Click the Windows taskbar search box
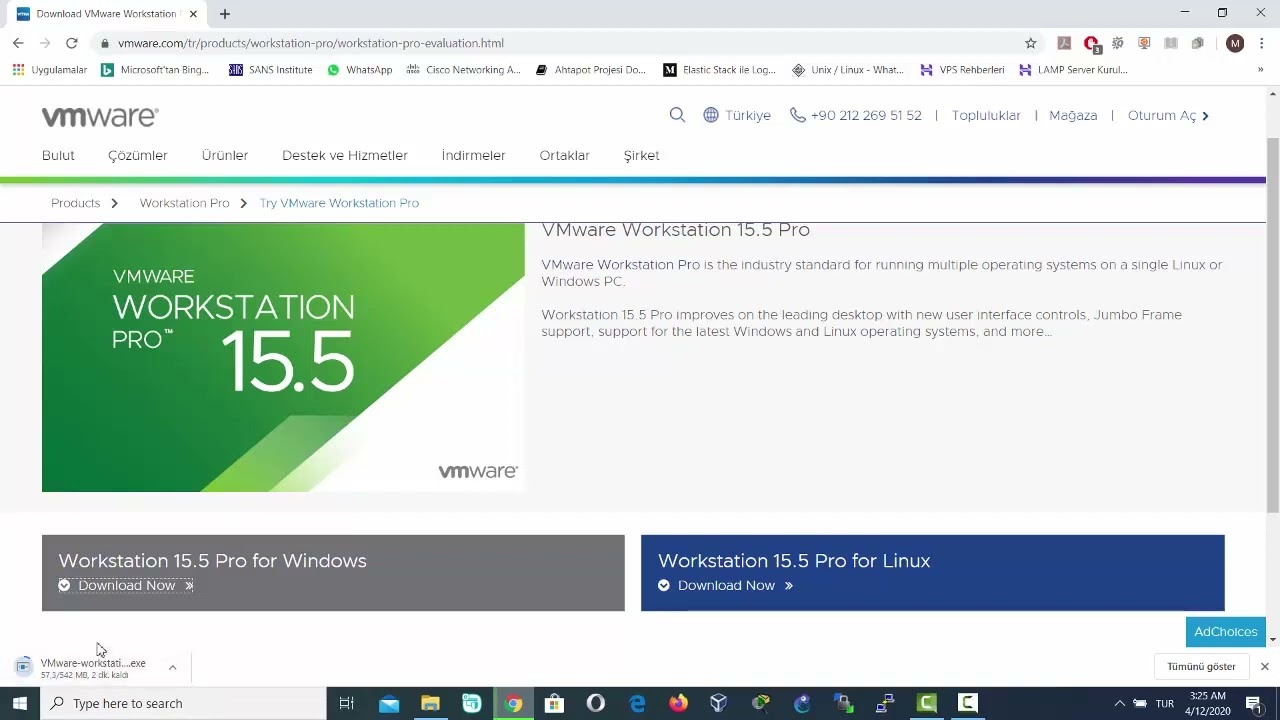Screen dimensions: 1280x720 click(183, 703)
